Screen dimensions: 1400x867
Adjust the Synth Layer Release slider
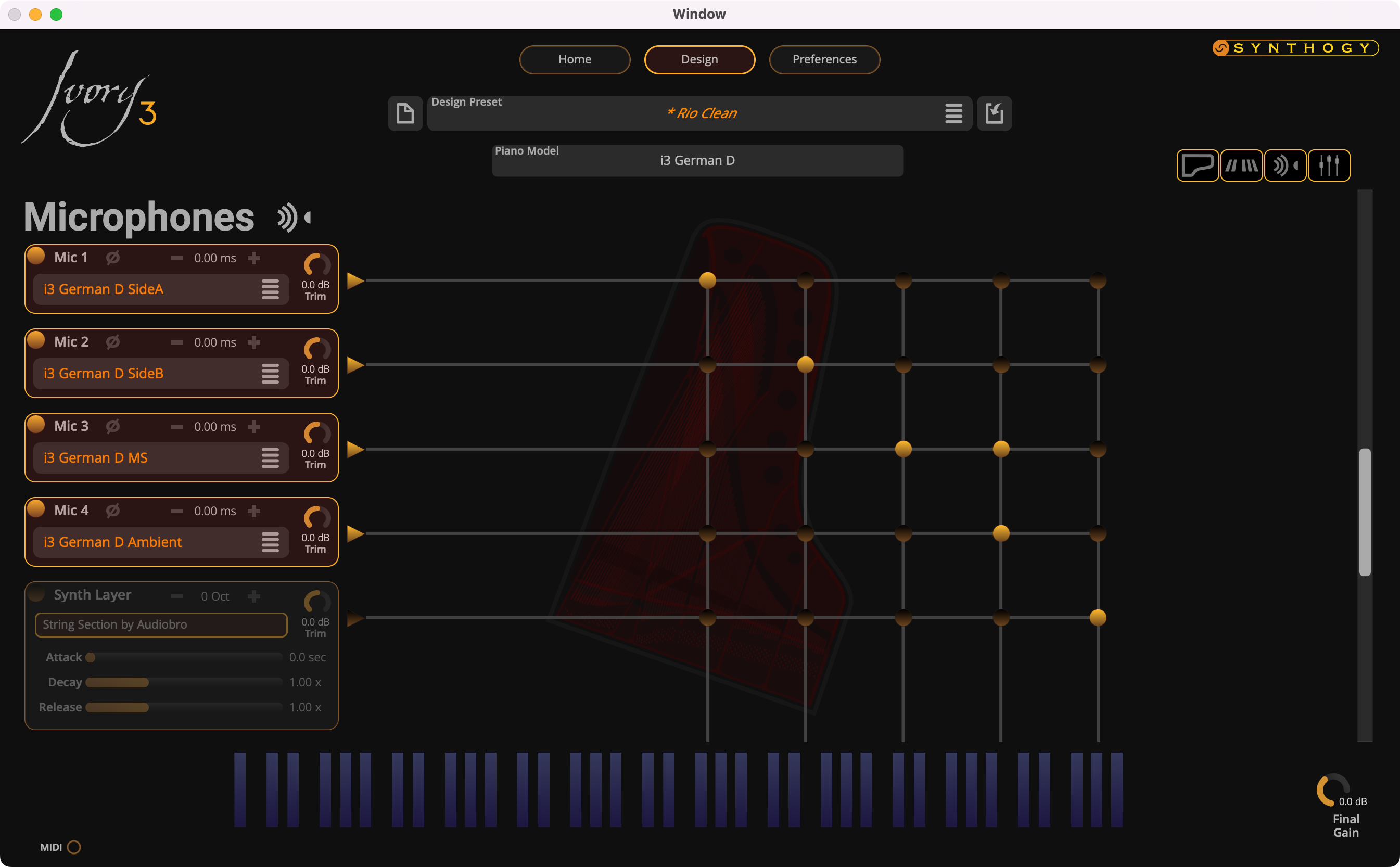[184, 707]
